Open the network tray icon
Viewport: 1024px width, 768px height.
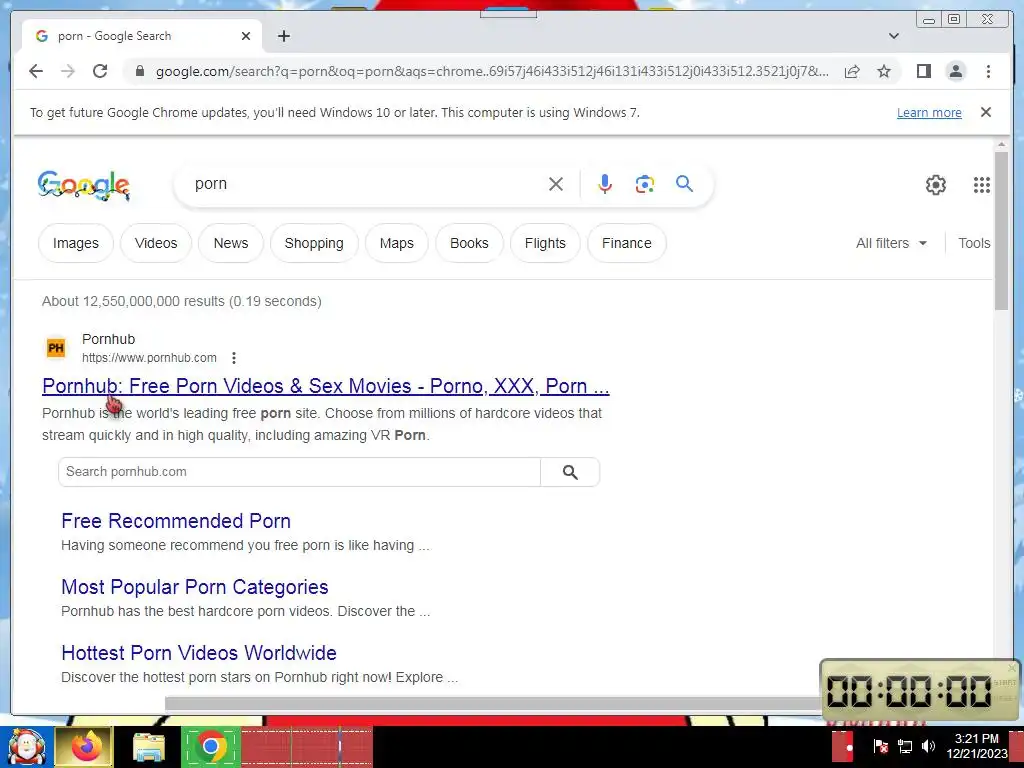click(904, 746)
